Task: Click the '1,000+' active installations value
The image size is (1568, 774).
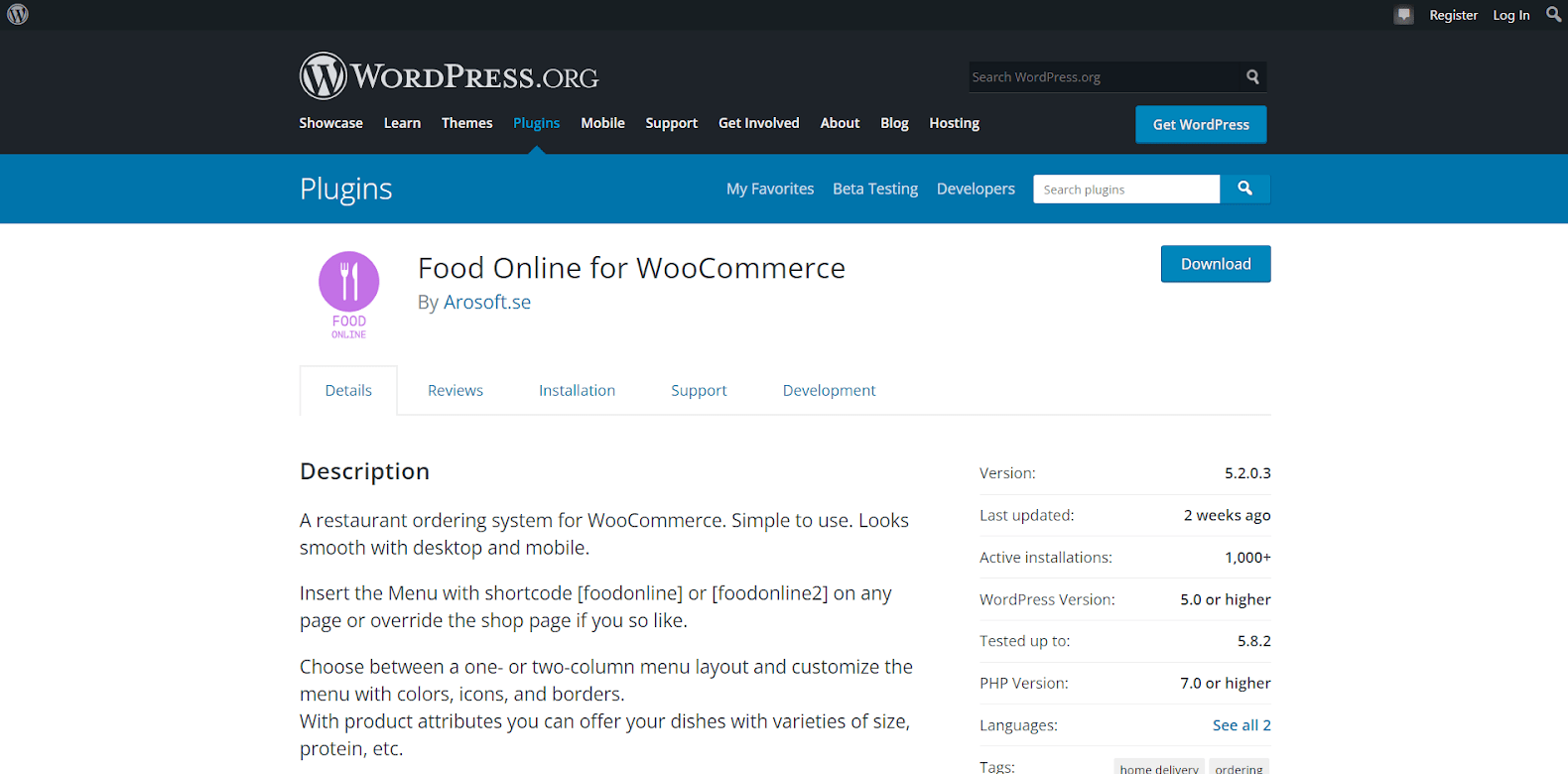Action: (x=1247, y=558)
